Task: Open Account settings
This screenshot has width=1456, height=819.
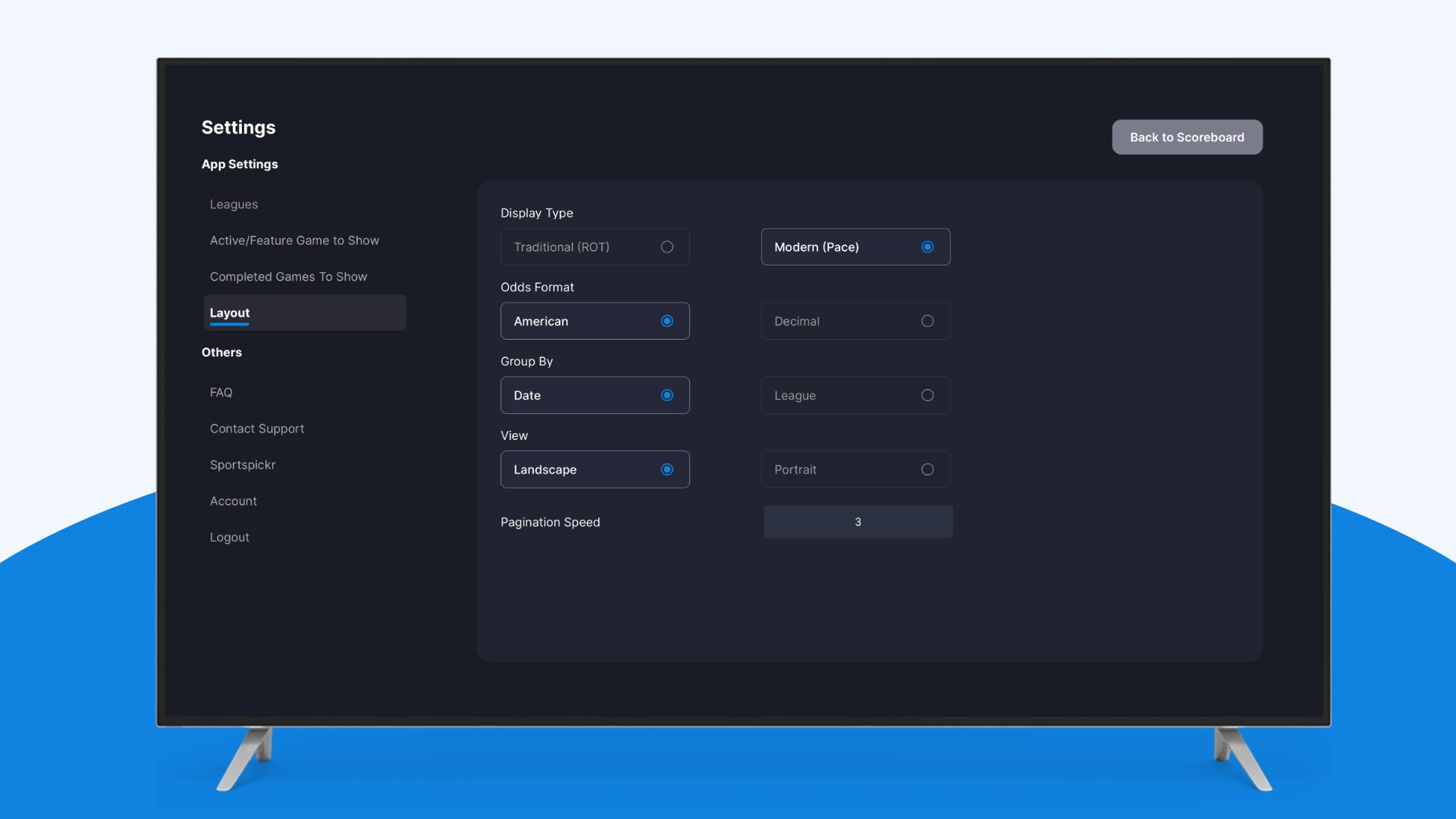Action: pyautogui.click(x=233, y=501)
